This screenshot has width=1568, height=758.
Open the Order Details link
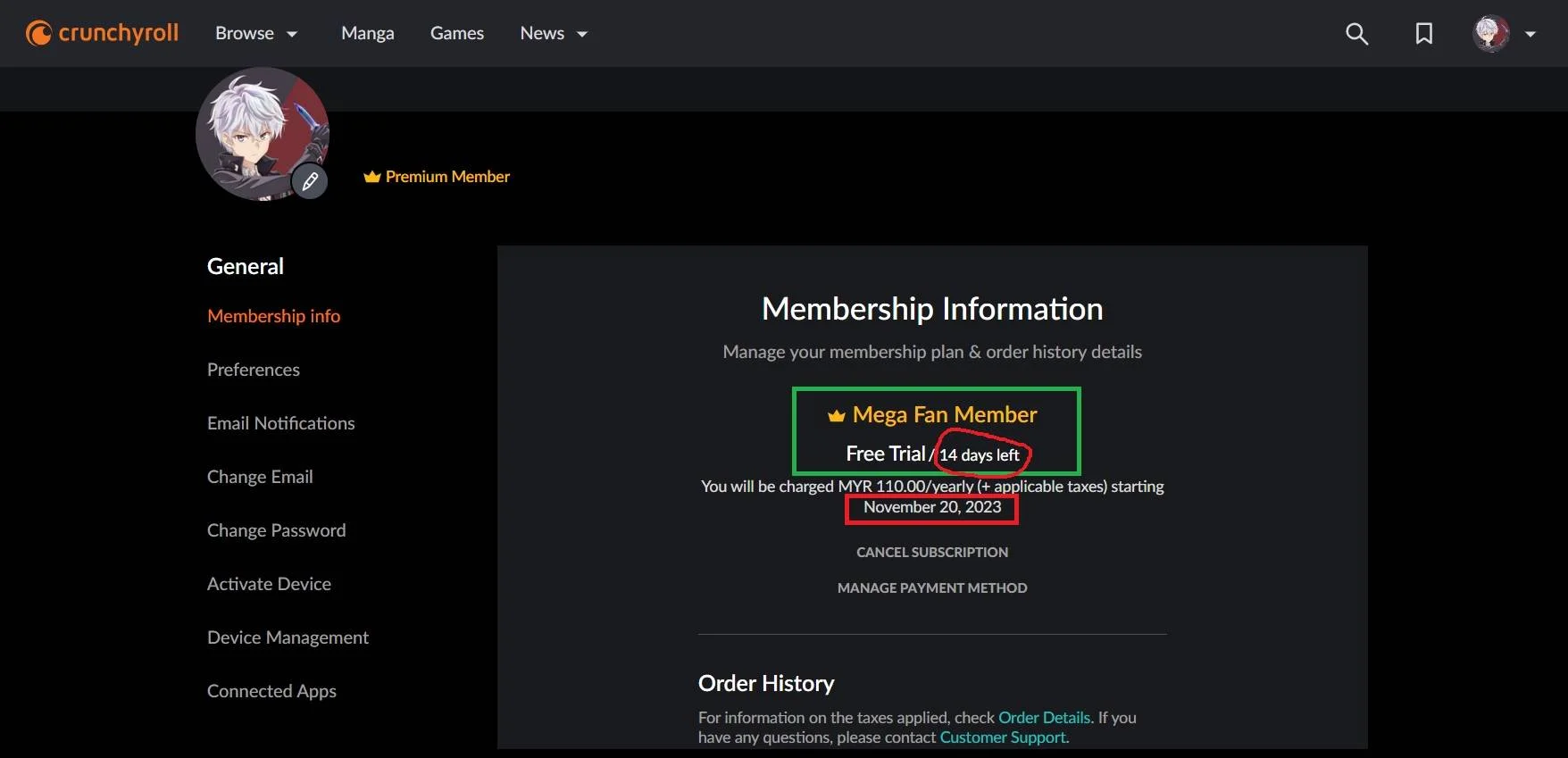(x=1044, y=718)
